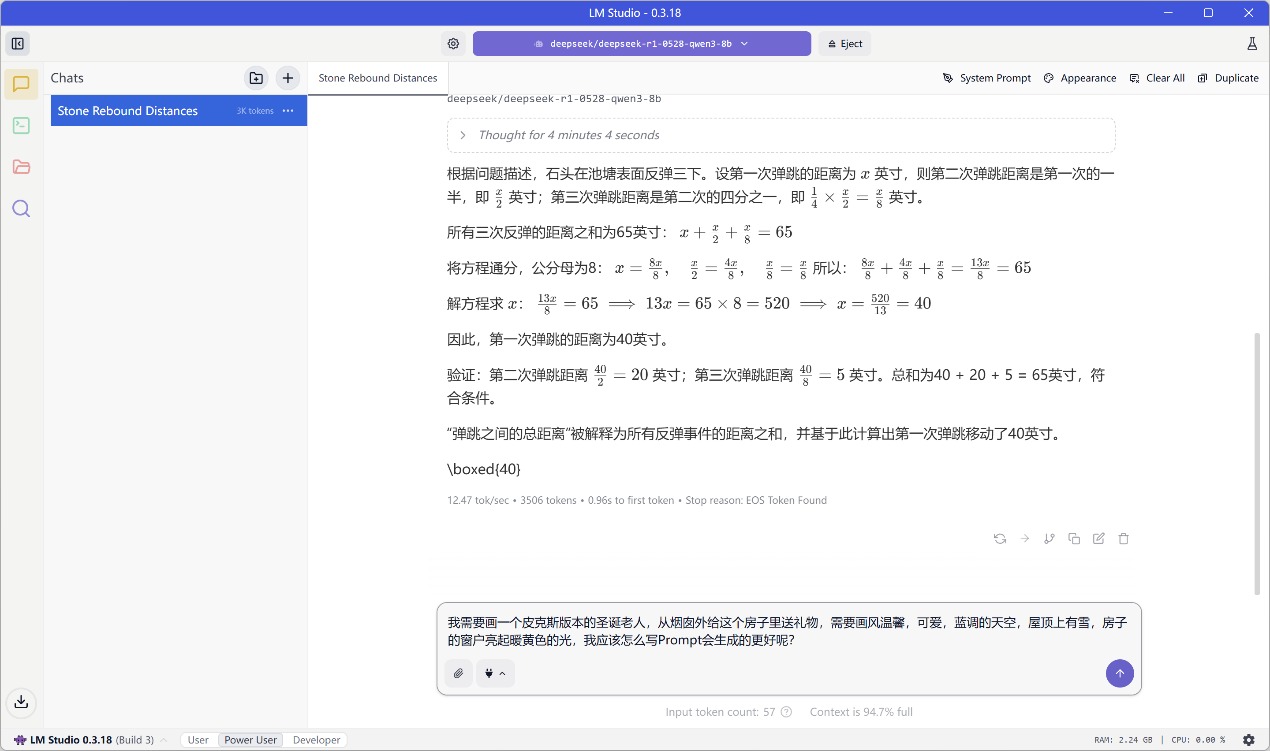Screen dimensions: 1270x751
Task: Regenerate the assistant response
Action: click(999, 538)
